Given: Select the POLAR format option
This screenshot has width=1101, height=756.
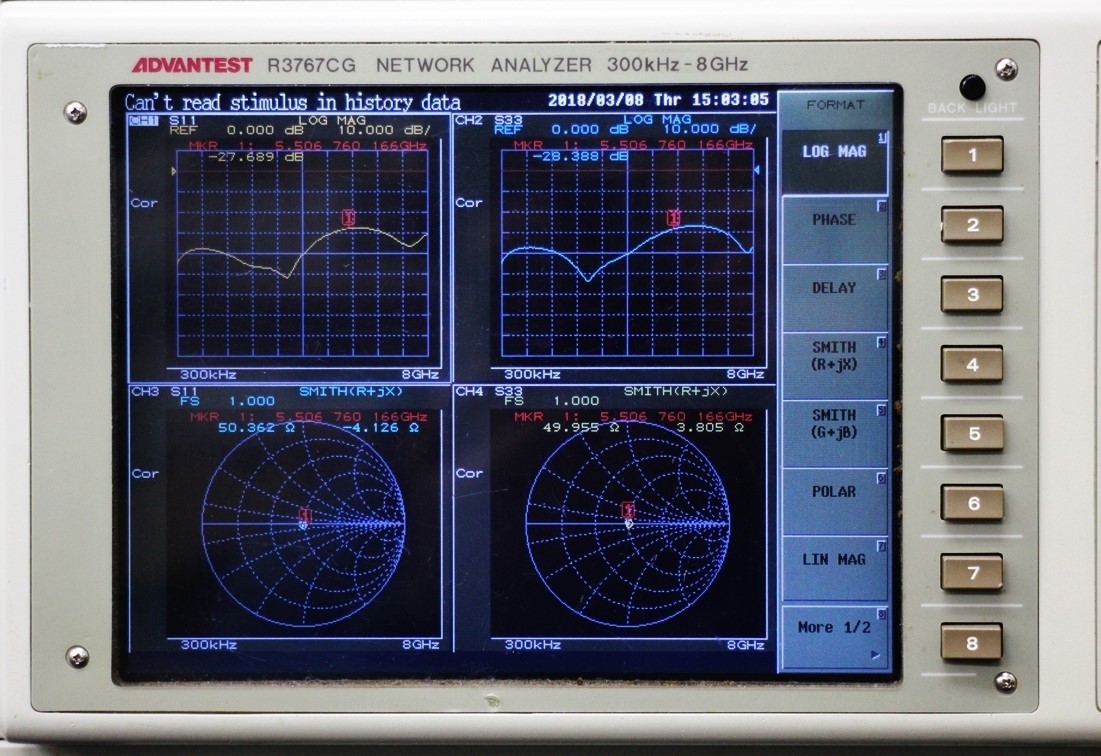Looking at the screenshot, I should [x=834, y=502].
